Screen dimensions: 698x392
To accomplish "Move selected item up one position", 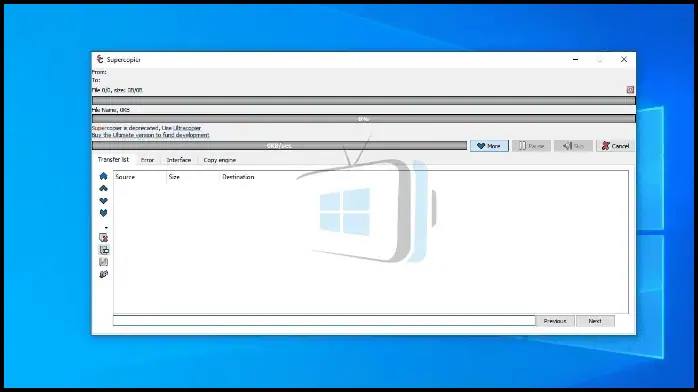I will pyautogui.click(x=103, y=188).
